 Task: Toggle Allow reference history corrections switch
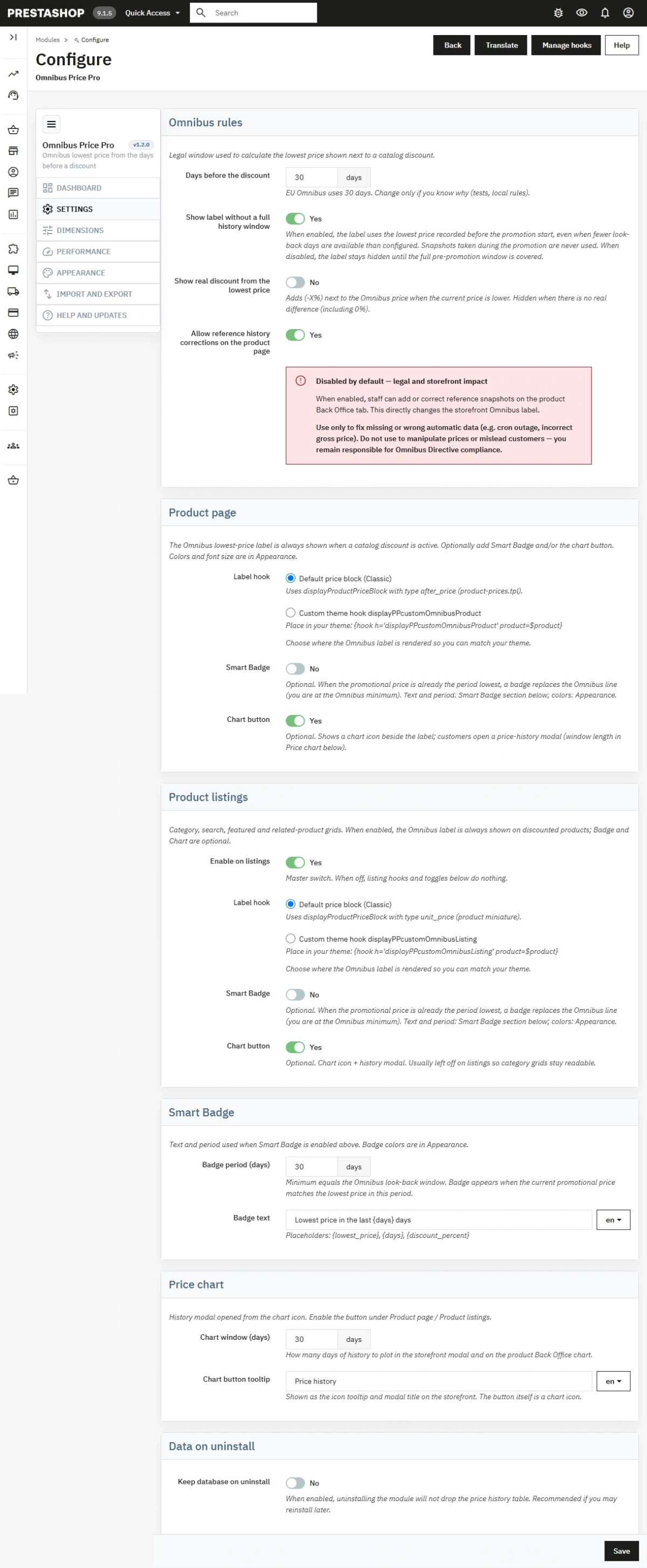point(295,335)
